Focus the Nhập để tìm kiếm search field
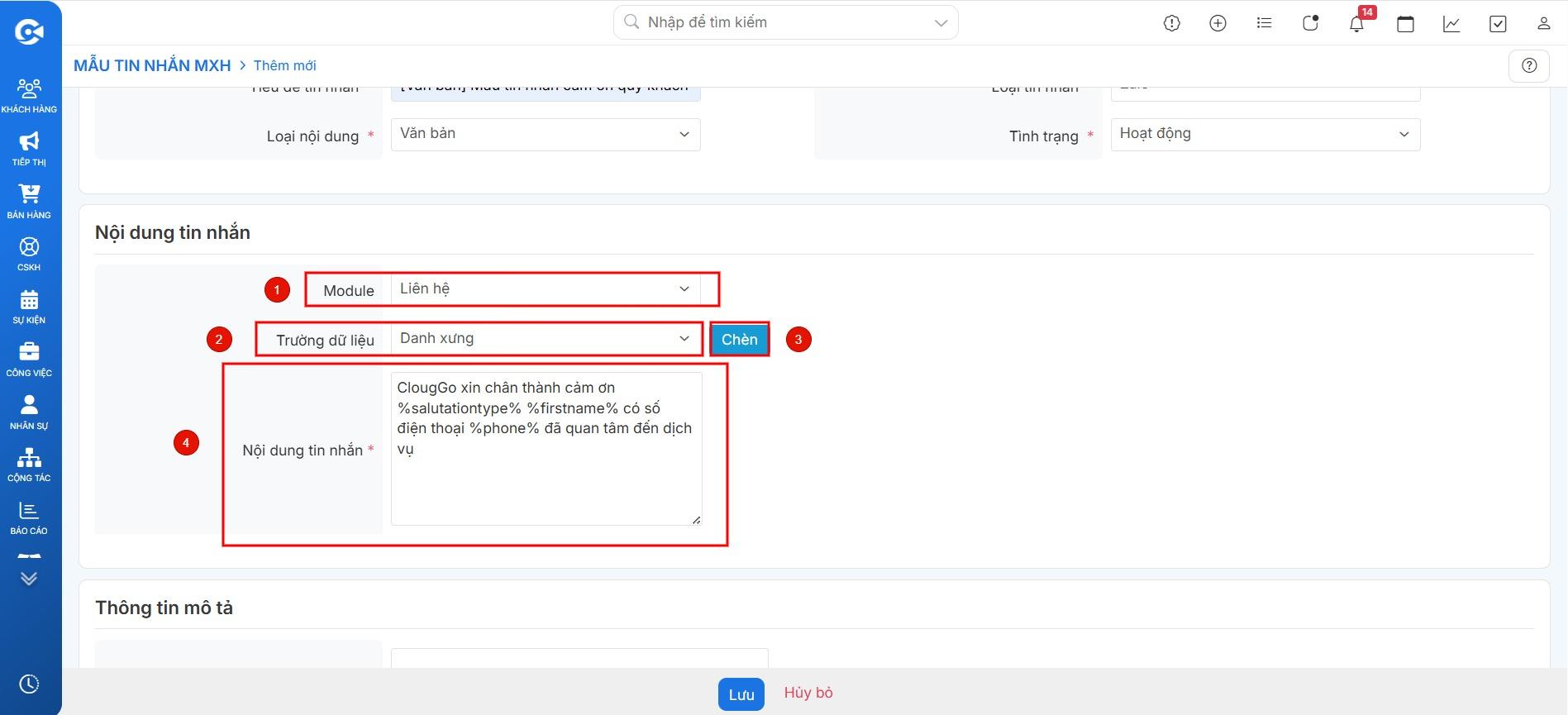 point(785,22)
